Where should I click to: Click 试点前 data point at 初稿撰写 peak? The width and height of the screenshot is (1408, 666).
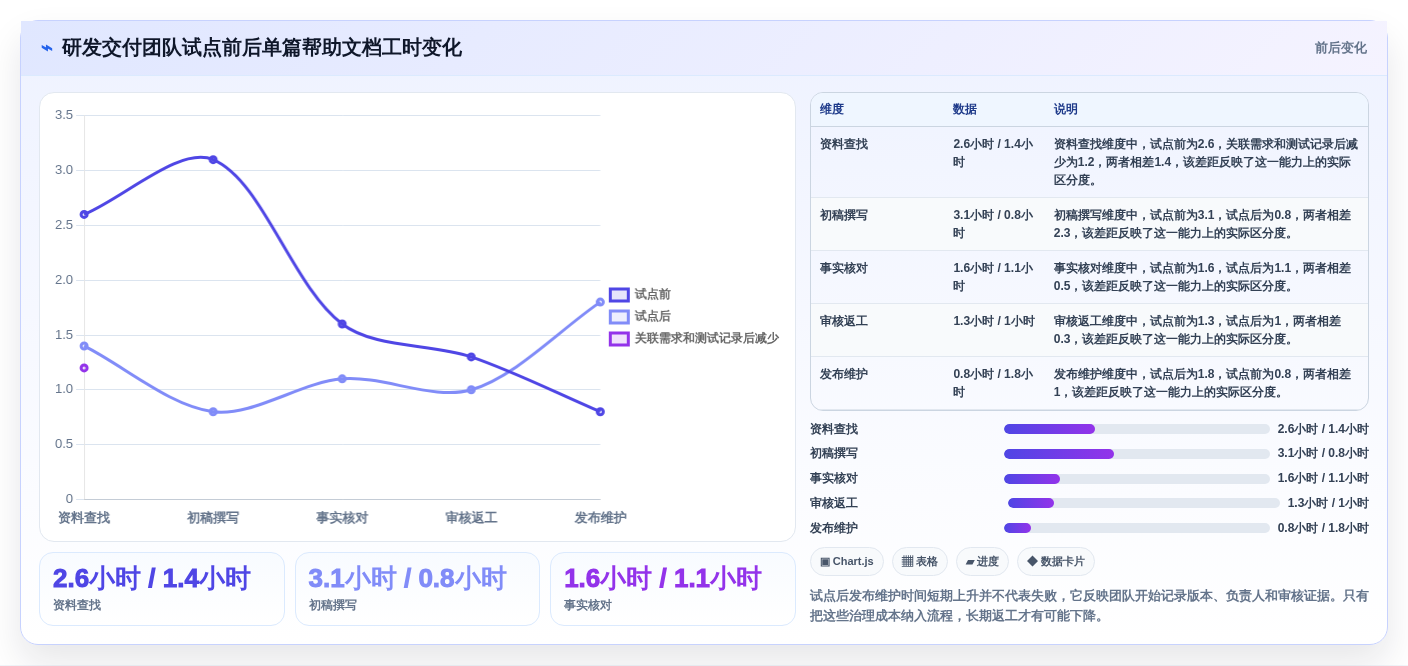tap(213, 160)
